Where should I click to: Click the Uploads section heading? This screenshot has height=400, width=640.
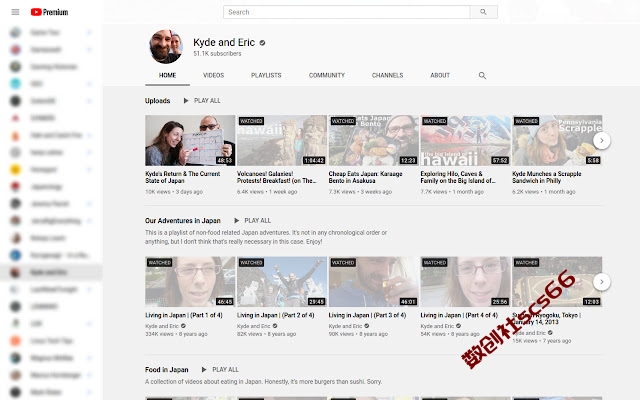coord(158,101)
